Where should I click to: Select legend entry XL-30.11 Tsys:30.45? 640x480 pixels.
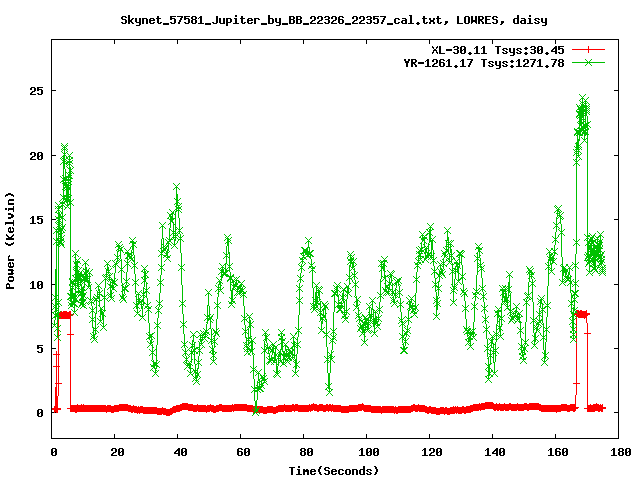pyautogui.click(x=498, y=50)
